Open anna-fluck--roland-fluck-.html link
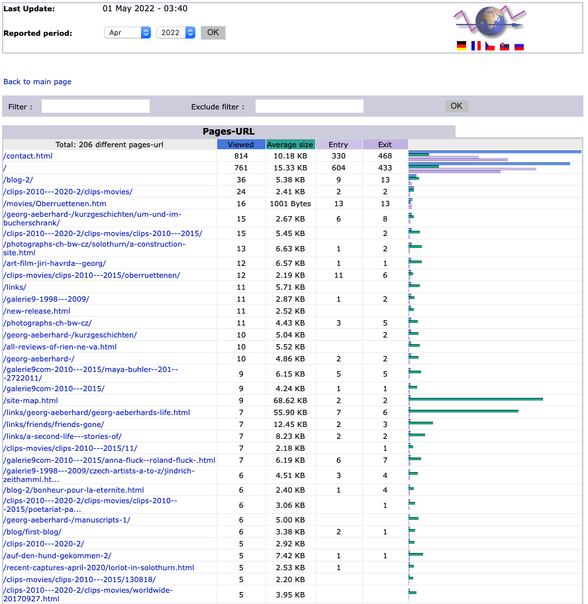Viewport: 588px width, 604px height. [x=109, y=460]
